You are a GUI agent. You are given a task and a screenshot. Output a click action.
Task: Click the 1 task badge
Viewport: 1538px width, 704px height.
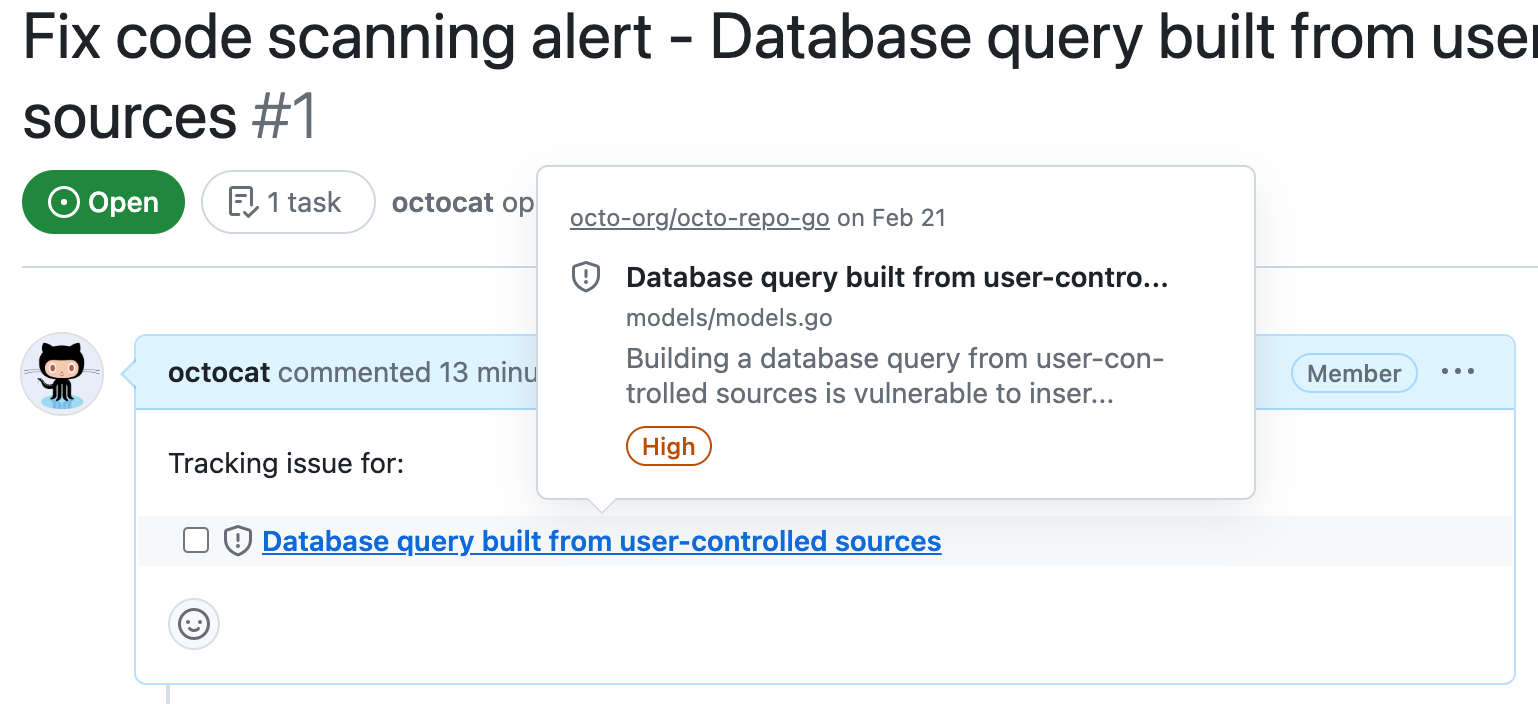(288, 202)
